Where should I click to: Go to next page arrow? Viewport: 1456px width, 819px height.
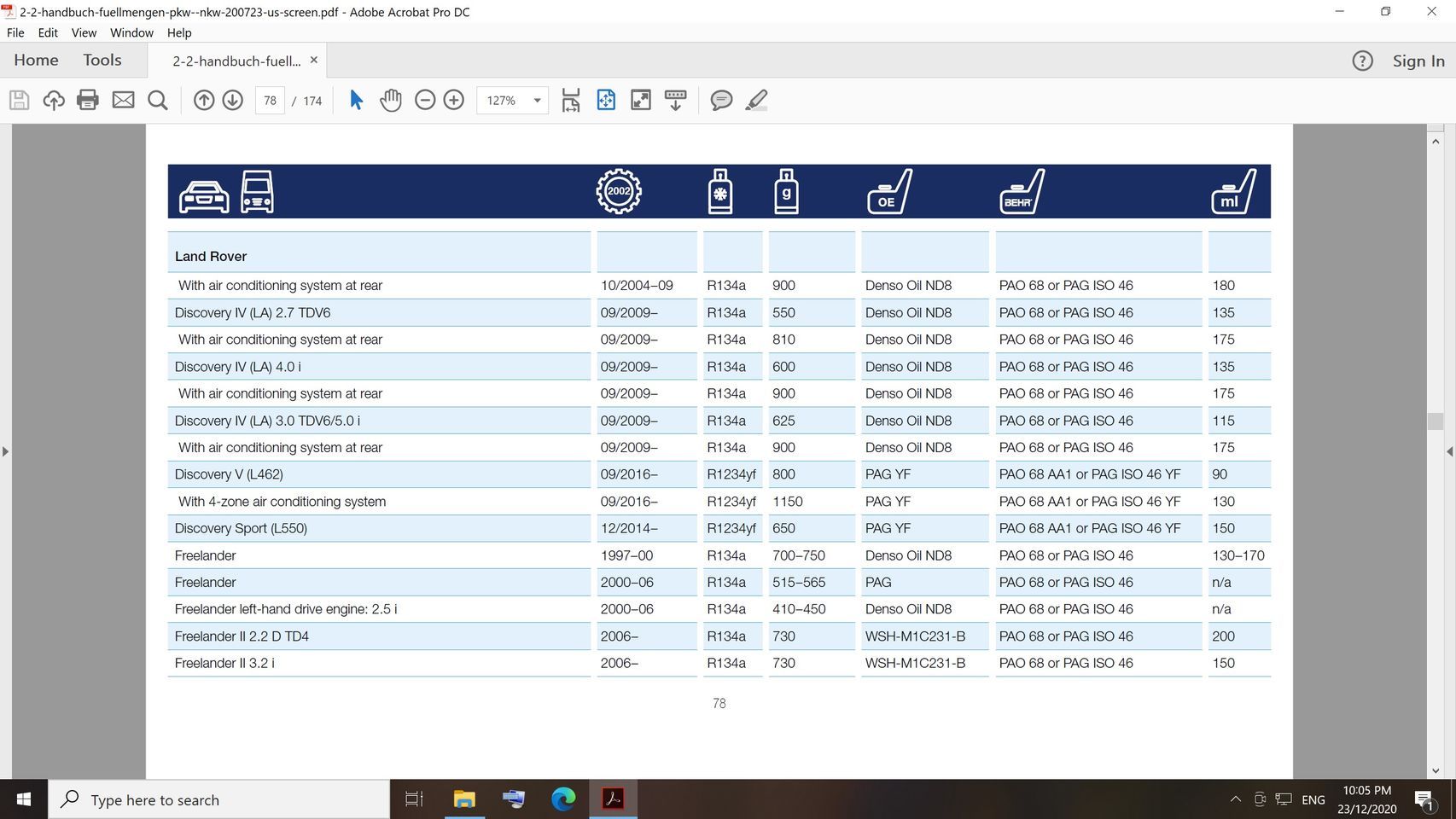(232, 100)
